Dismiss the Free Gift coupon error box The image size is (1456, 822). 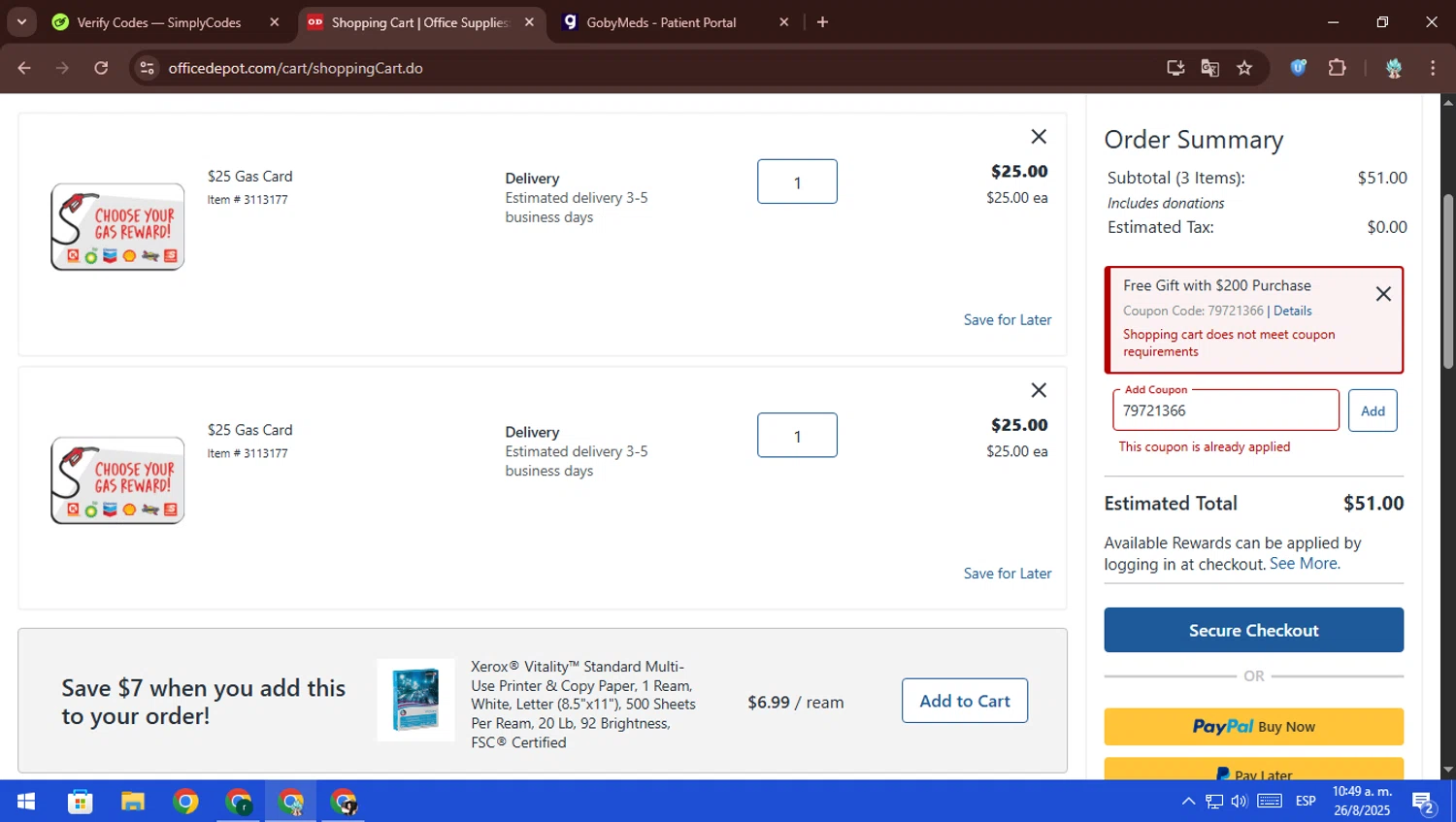[x=1383, y=294]
